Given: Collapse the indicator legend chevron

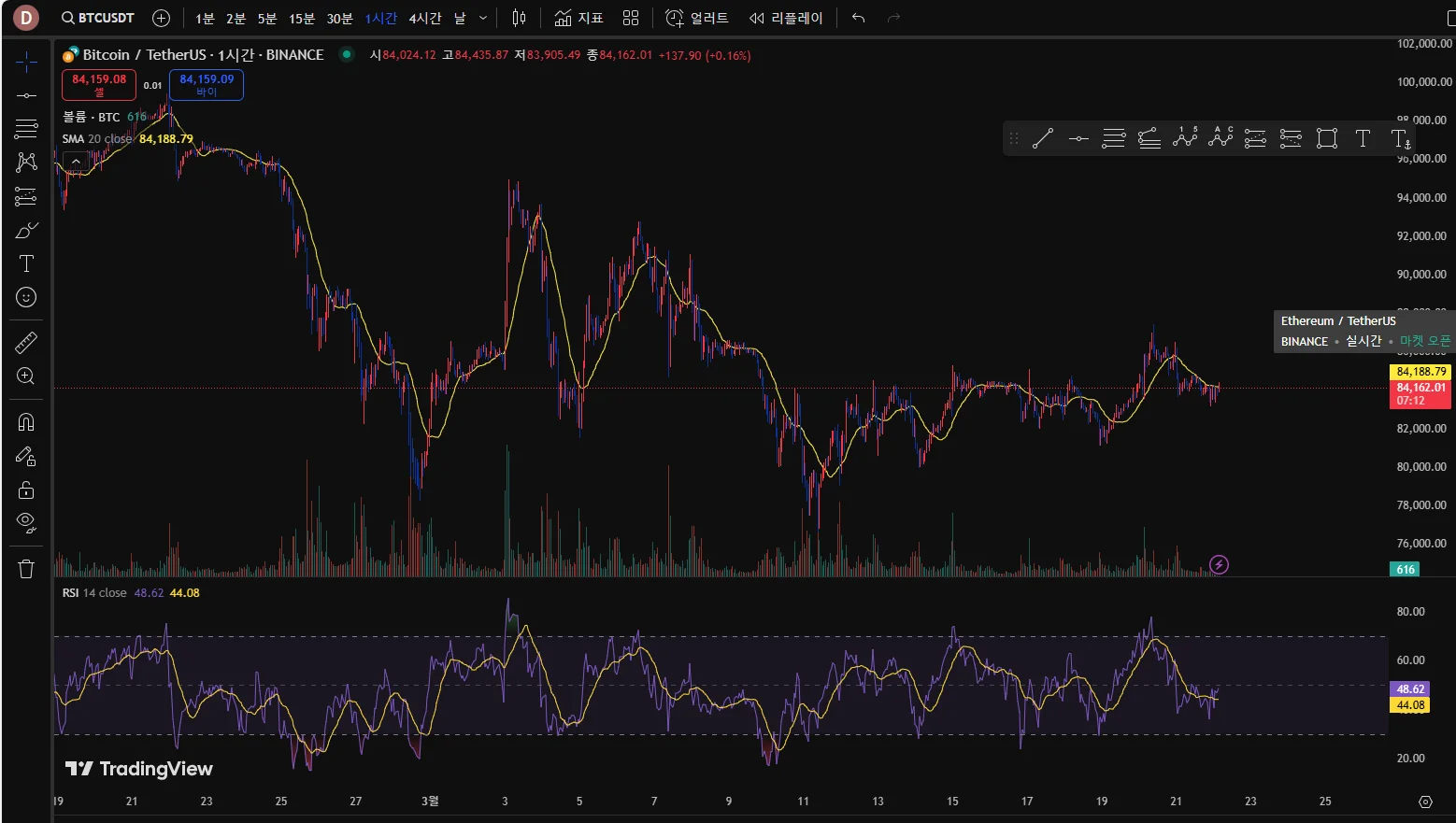Looking at the screenshot, I should pyautogui.click(x=76, y=161).
